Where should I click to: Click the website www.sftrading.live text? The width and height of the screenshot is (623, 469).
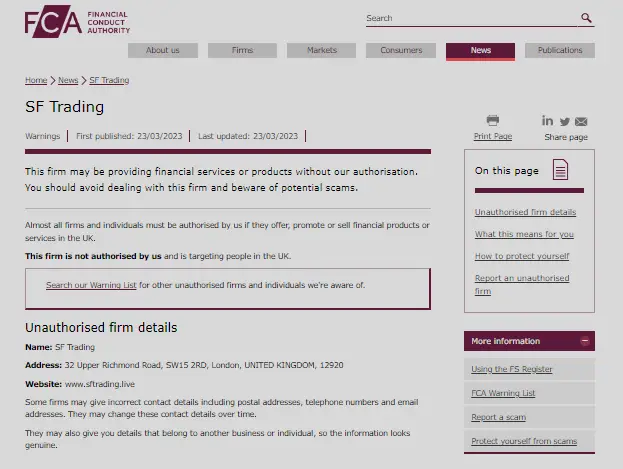(x=100, y=384)
